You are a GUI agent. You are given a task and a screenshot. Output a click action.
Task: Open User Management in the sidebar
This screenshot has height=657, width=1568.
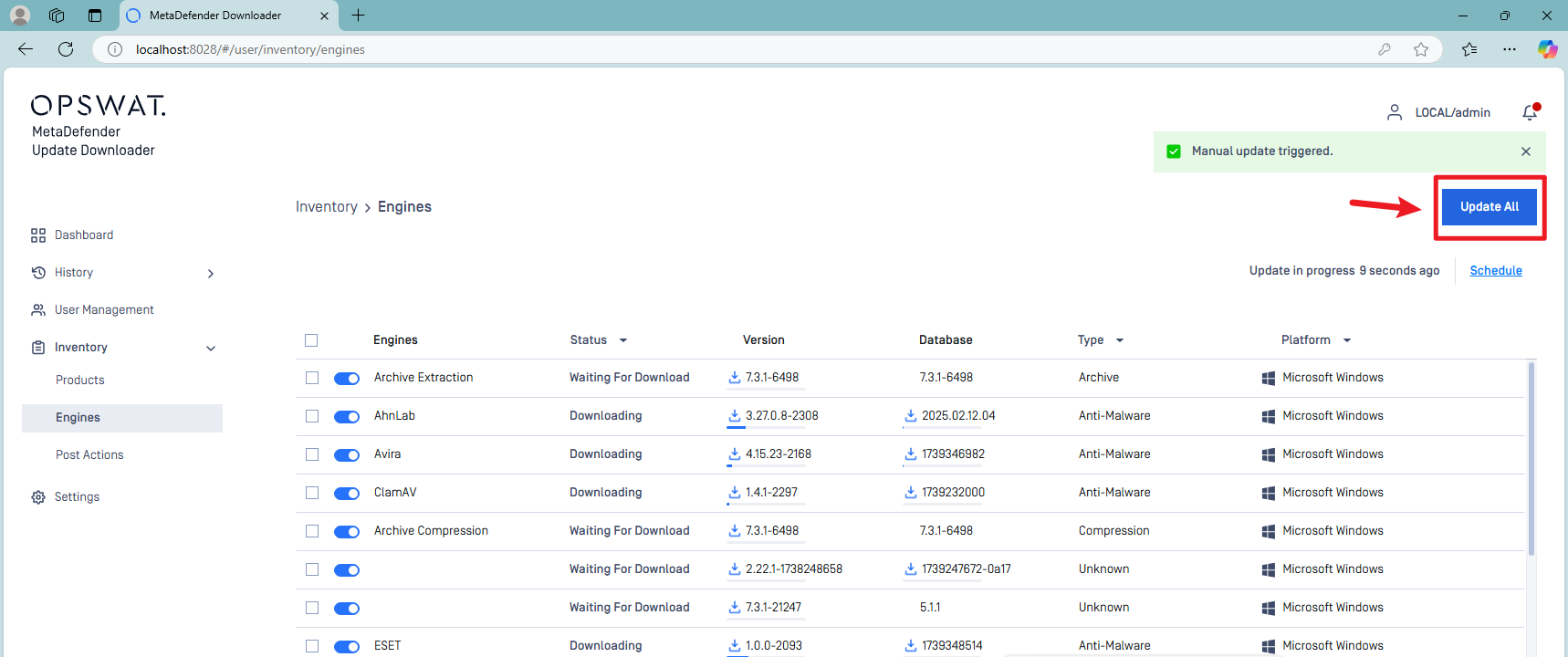pos(104,310)
